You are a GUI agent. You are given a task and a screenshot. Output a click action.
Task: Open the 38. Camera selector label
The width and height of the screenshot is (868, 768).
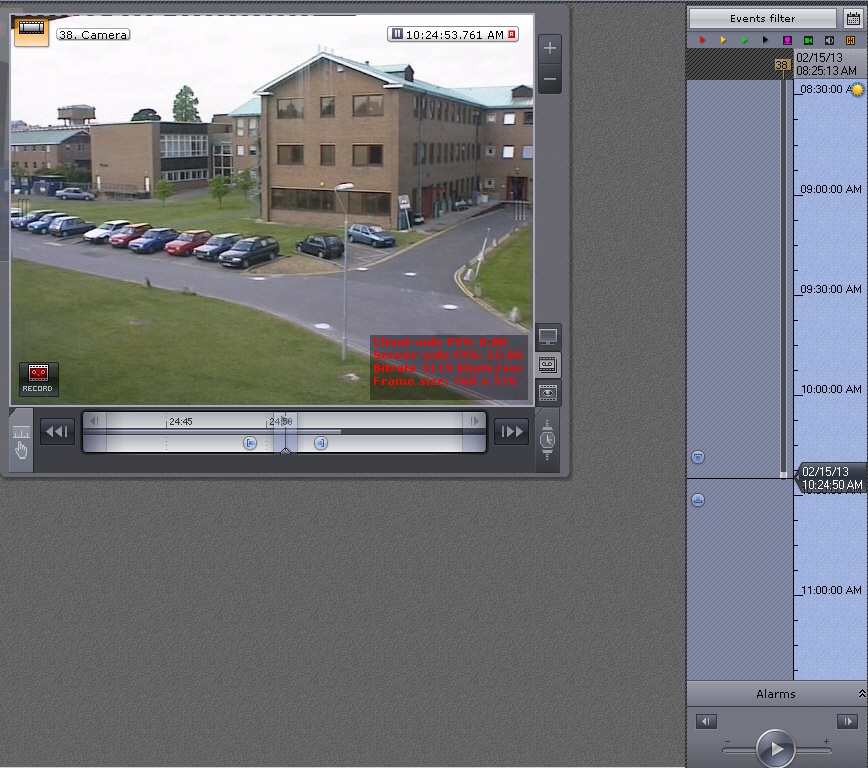click(93, 35)
